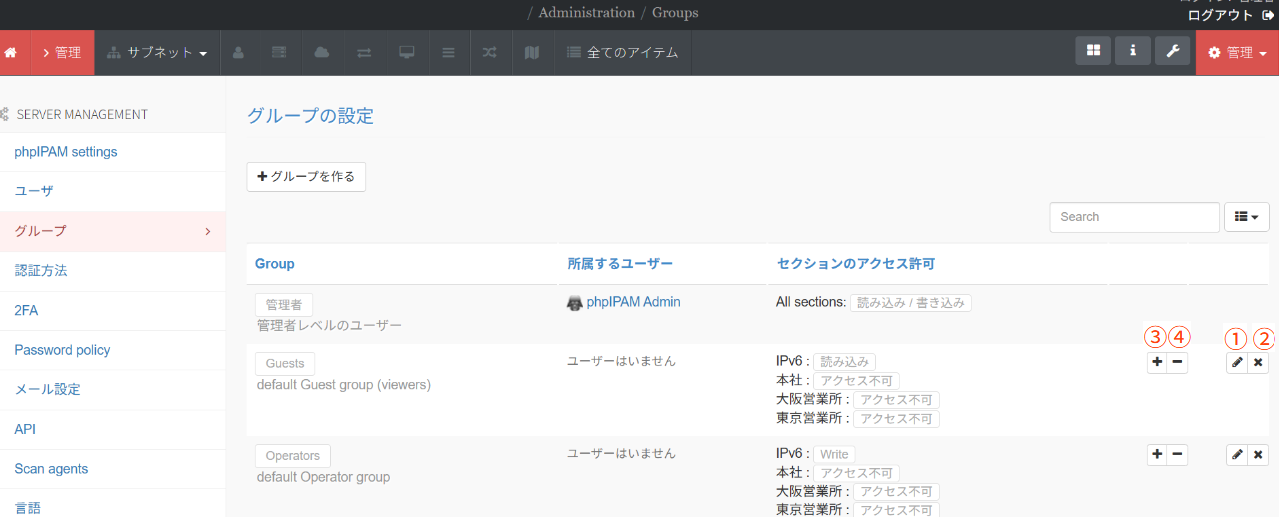Click the 管理者 group badge
Viewport: 1279px width, 517px height.
coord(284,305)
